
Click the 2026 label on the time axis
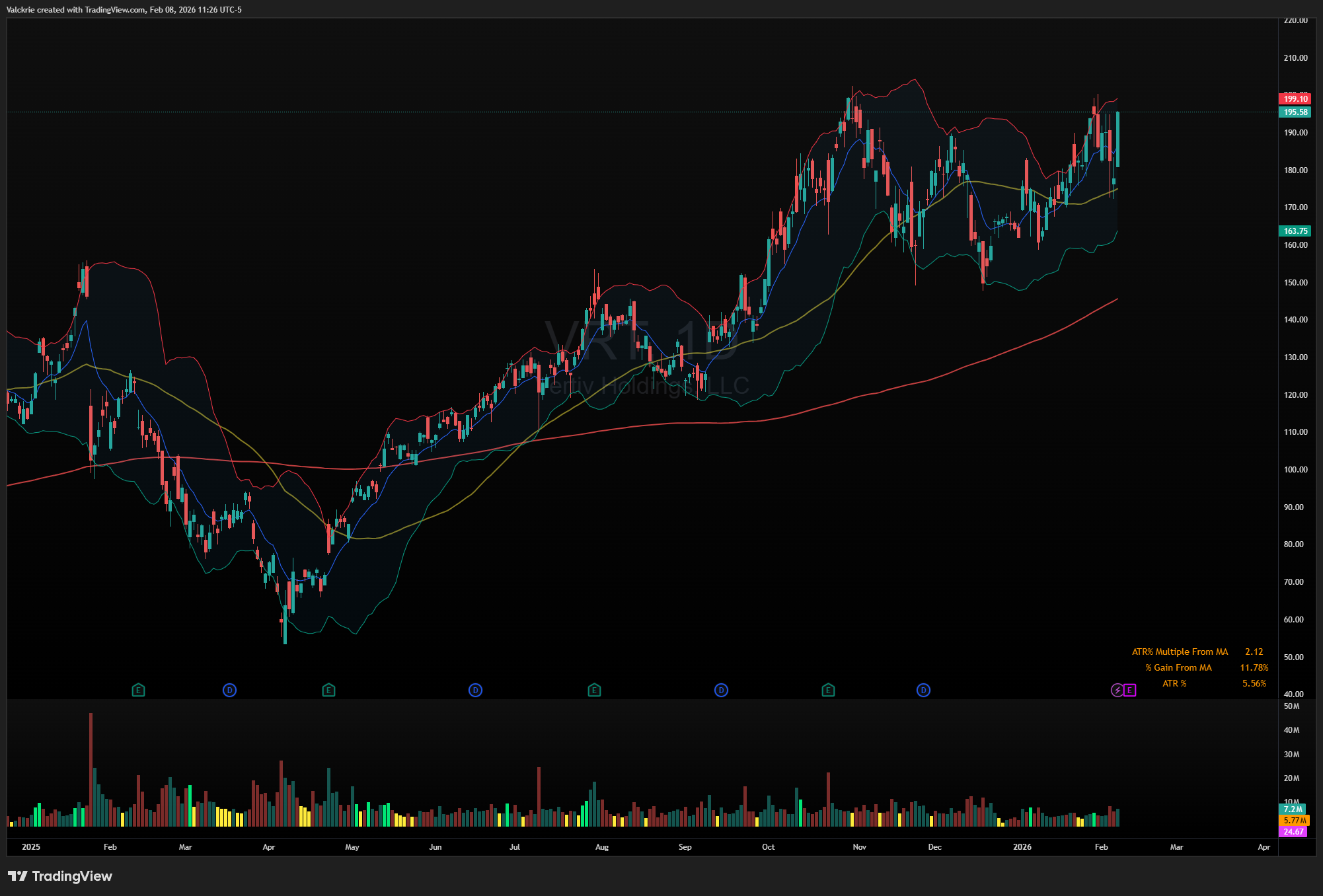[1022, 847]
